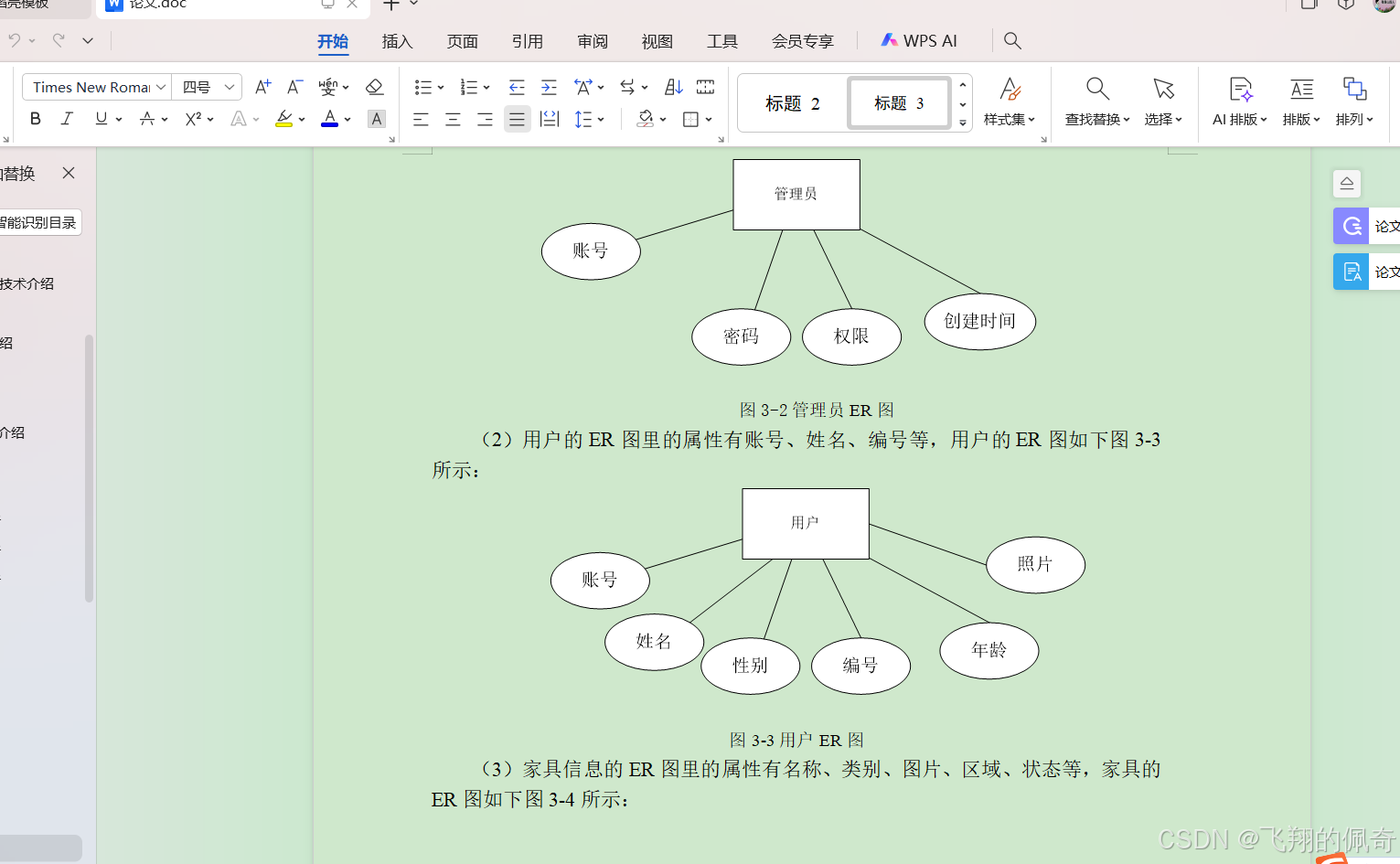
Task: Apply justified alignment
Action: 517,119
